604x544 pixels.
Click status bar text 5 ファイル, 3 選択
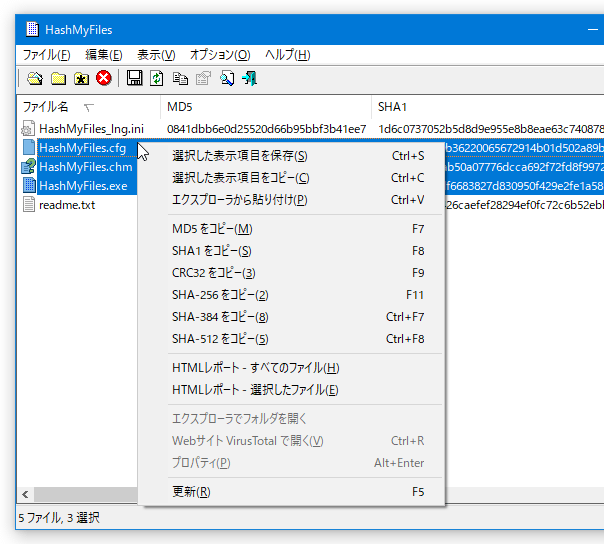59,517
